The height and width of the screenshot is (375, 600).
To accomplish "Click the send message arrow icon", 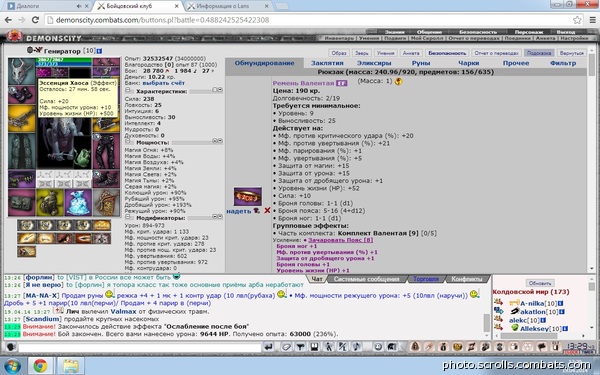I will [269, 347].
